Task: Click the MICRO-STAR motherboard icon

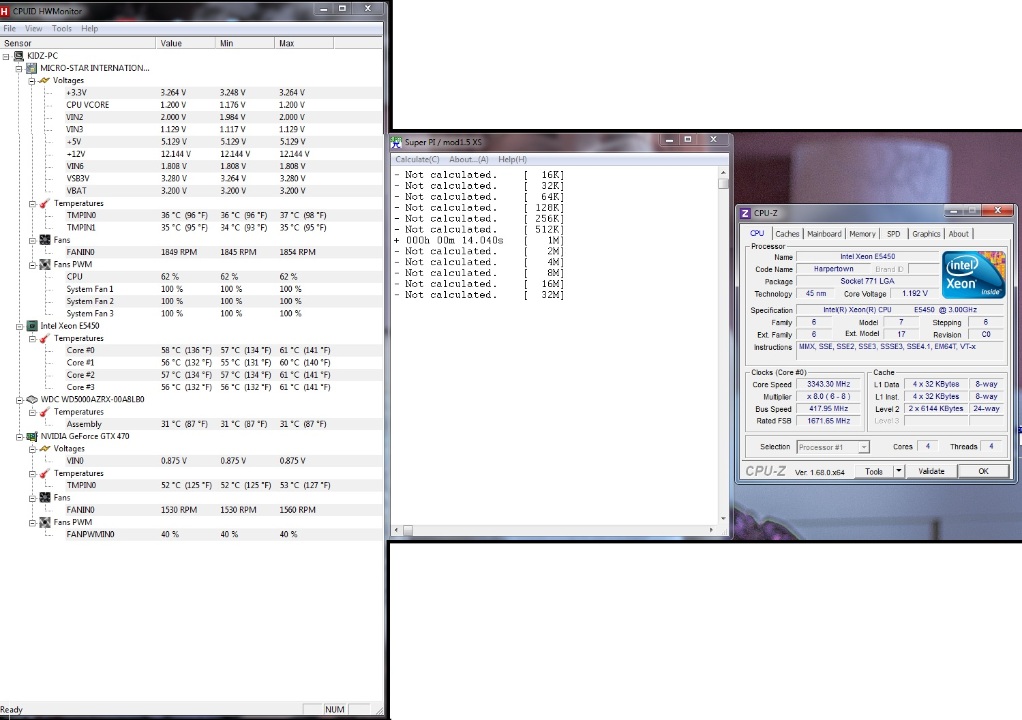Action: (31, 68)
